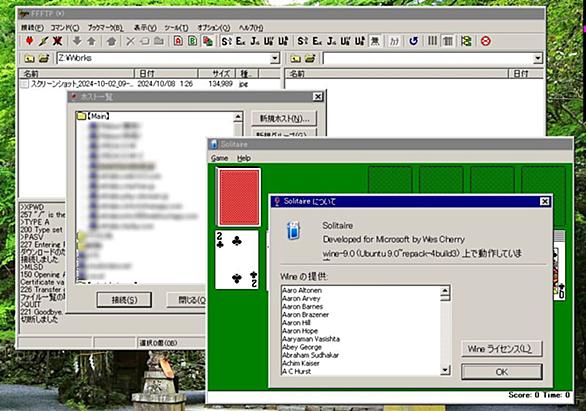Click the New Folder toolbar icon
This screenshot has width=586, height=411.
tap(159, 41)
